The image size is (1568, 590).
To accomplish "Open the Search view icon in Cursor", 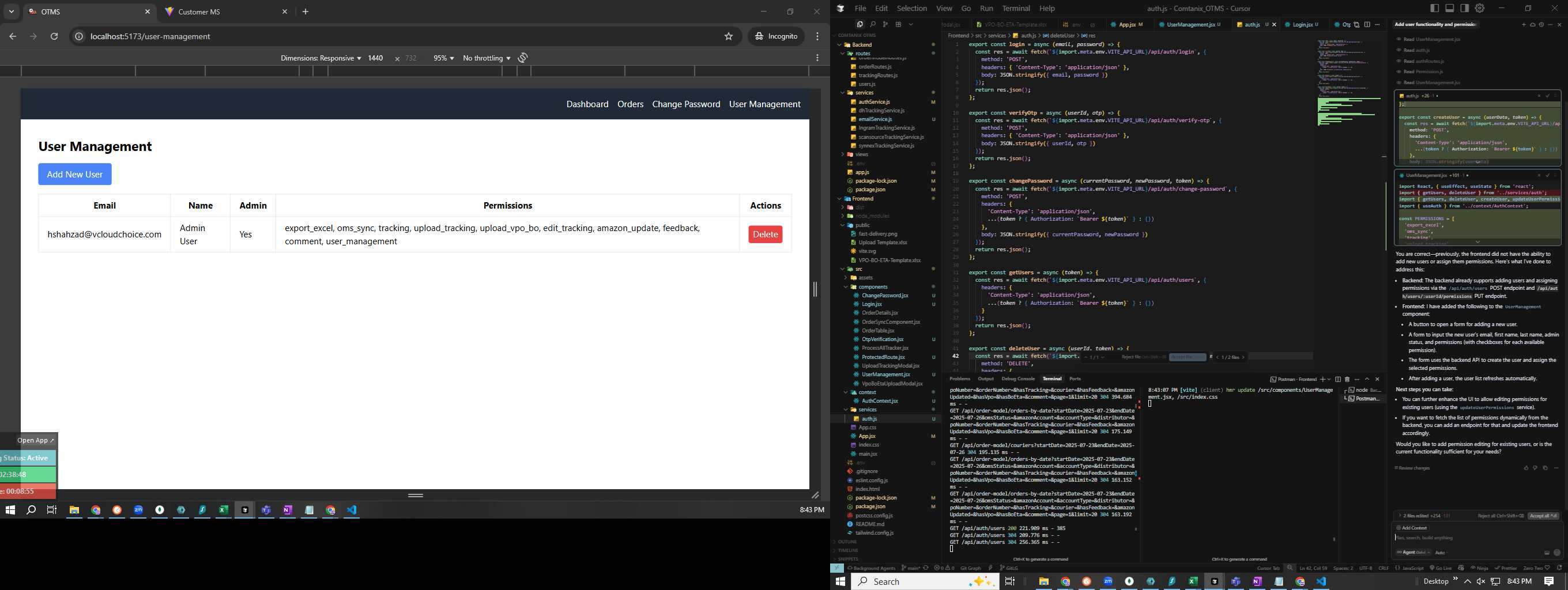I will pyautogui.click(x=873, y=24).
